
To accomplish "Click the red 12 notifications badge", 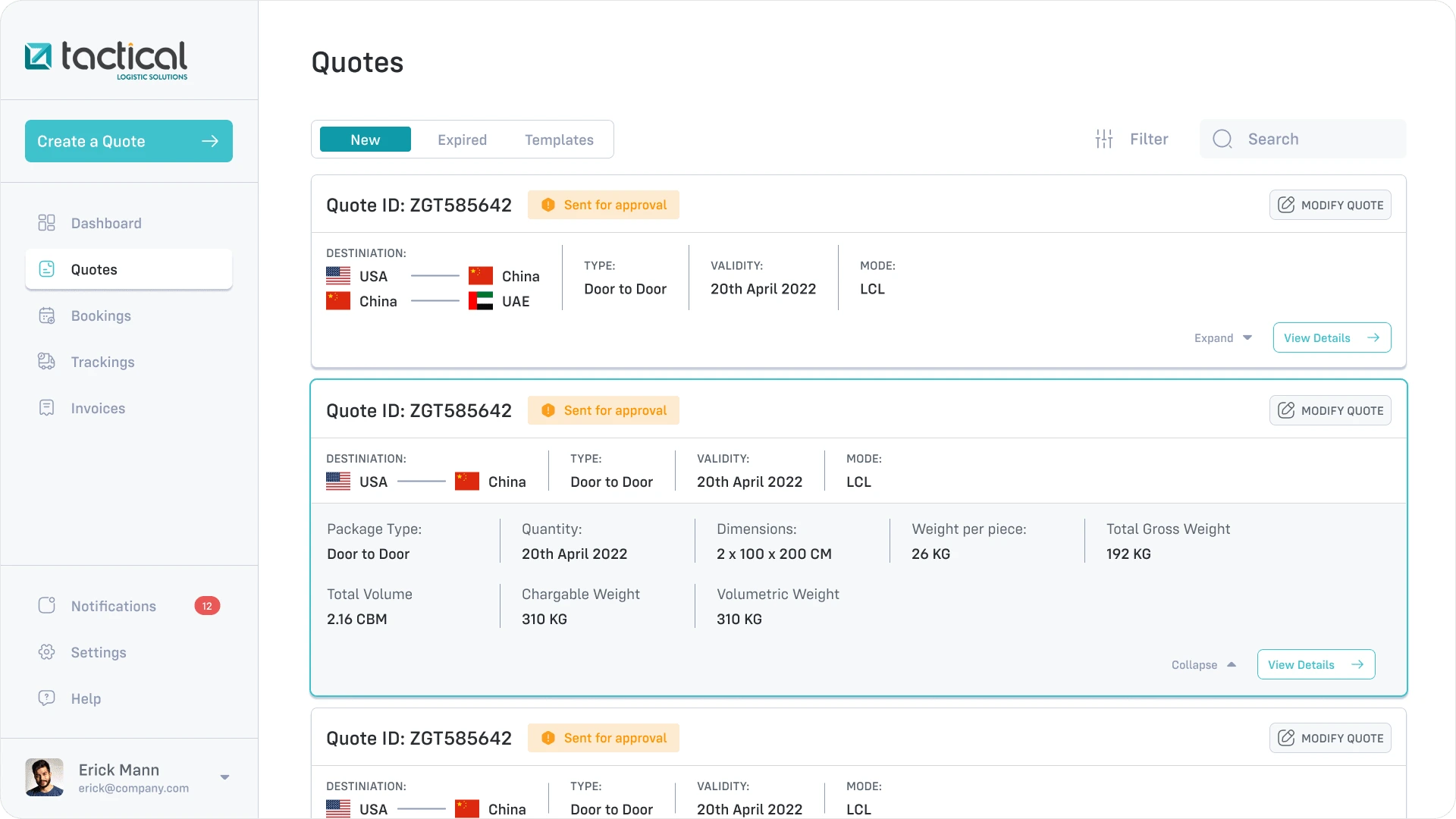I will 207,606.
